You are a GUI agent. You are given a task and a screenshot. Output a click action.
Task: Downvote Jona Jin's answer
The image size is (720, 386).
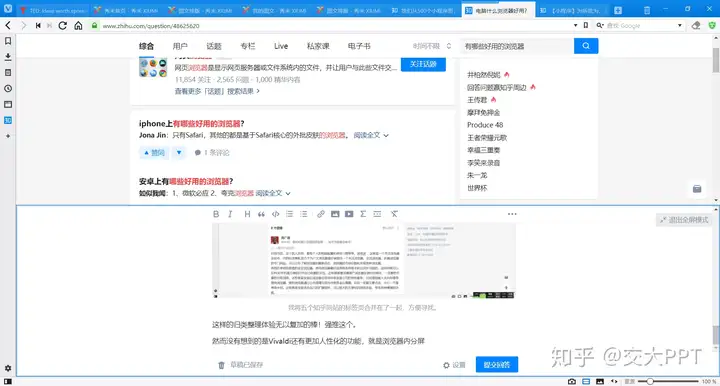(x=179, y=153)
